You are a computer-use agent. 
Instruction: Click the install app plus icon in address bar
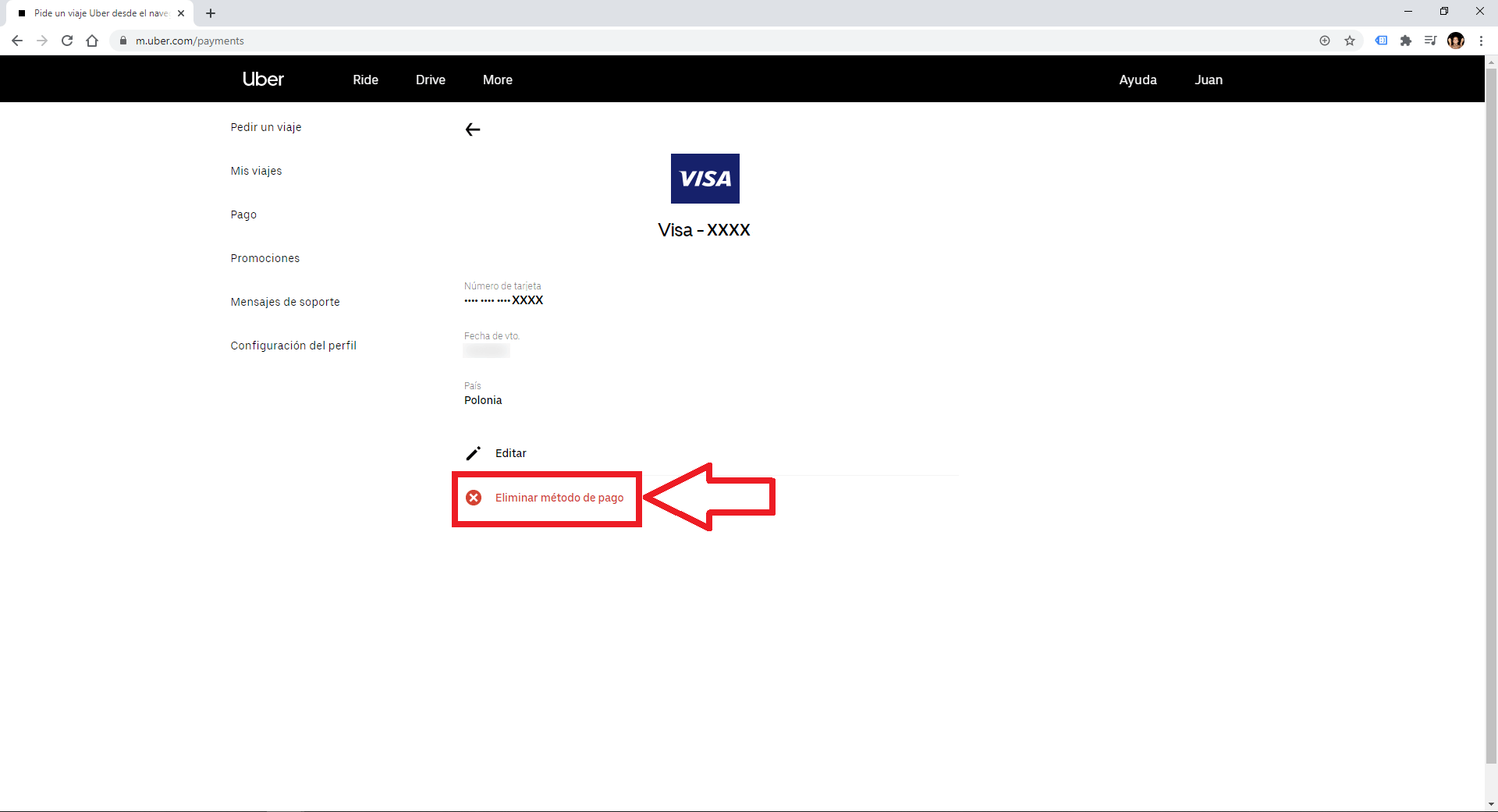(x=1325, y=41)
